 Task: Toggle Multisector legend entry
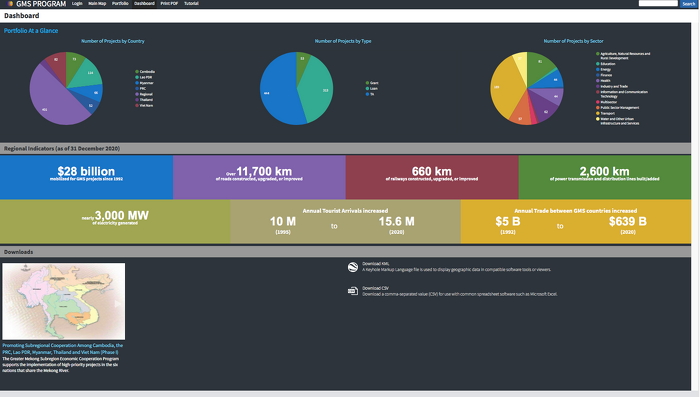[607, 102]
